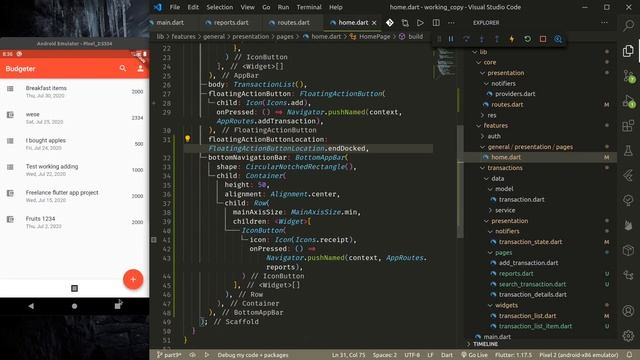
Task: Click Open Changes icon in editor toolbar
Action: pyautogui.click(x=405, y=23)
